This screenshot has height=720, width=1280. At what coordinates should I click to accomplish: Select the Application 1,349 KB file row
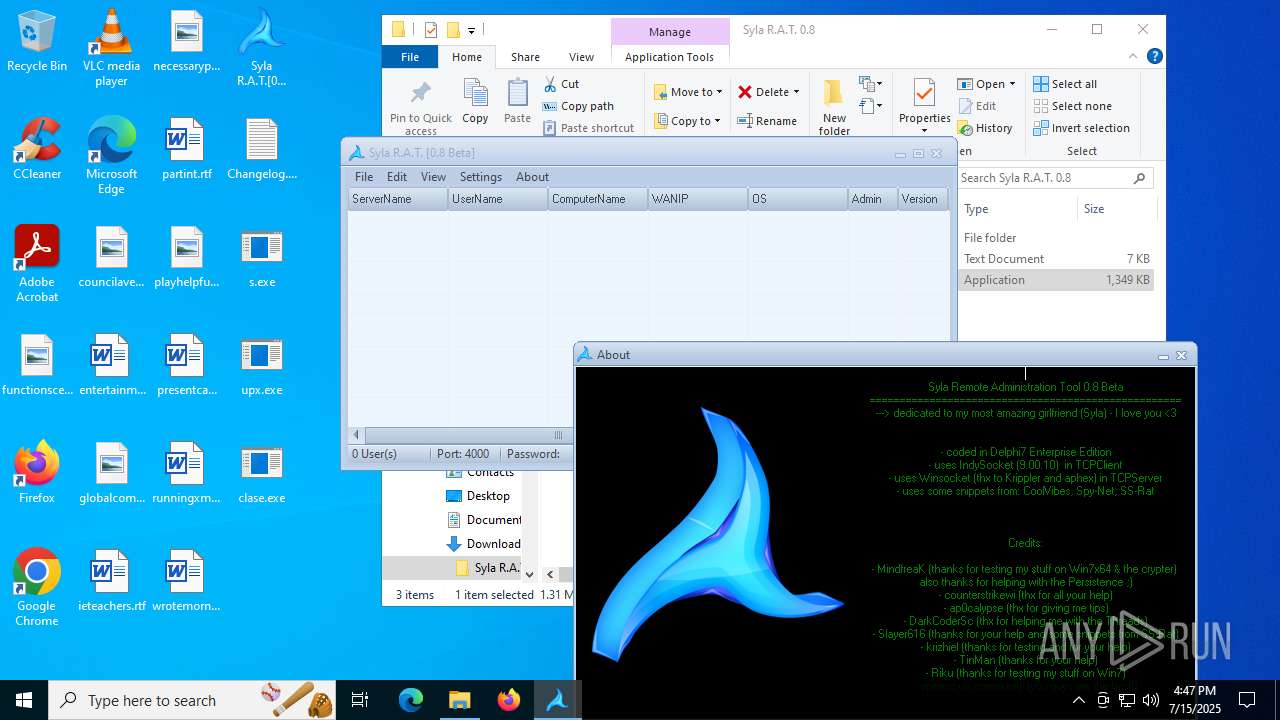1056,280
